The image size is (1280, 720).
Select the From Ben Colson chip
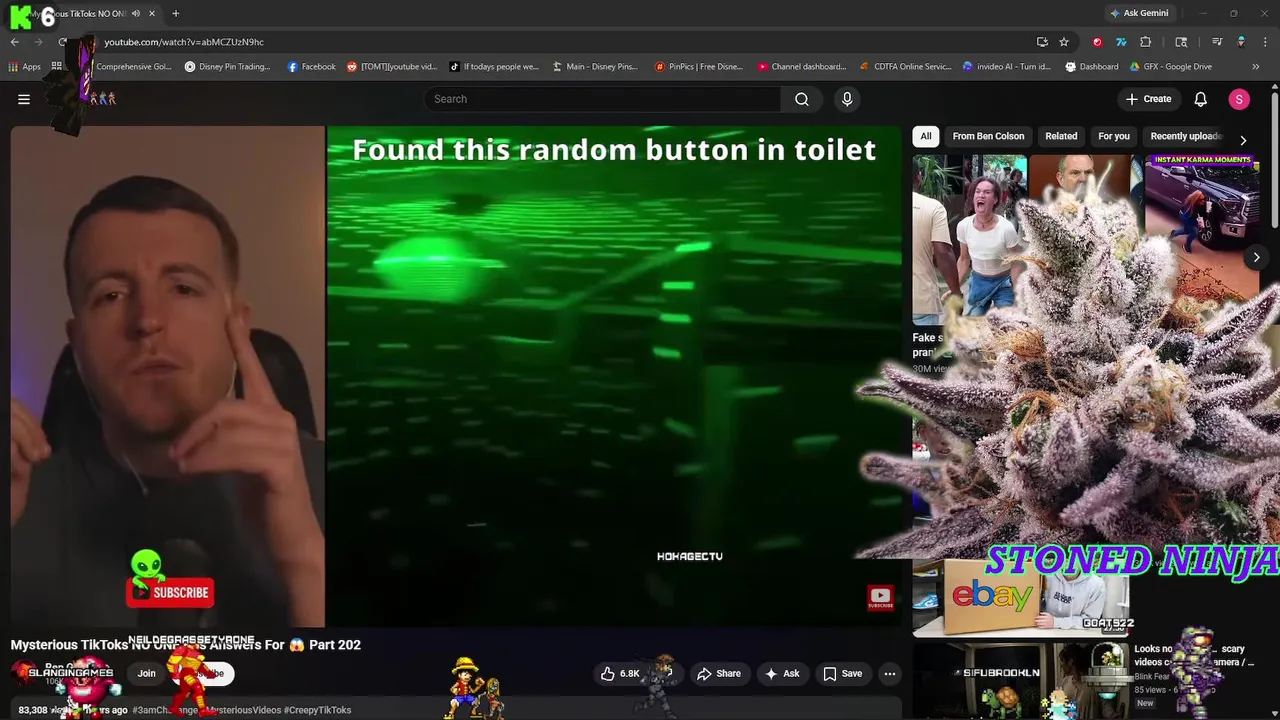[988, 136]
